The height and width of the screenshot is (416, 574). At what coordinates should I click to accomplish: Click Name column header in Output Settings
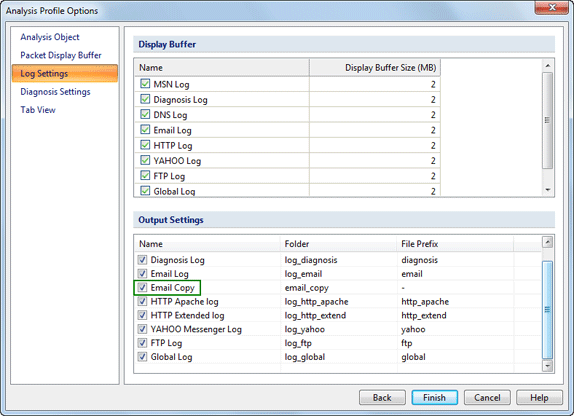(x=207, y=244)
